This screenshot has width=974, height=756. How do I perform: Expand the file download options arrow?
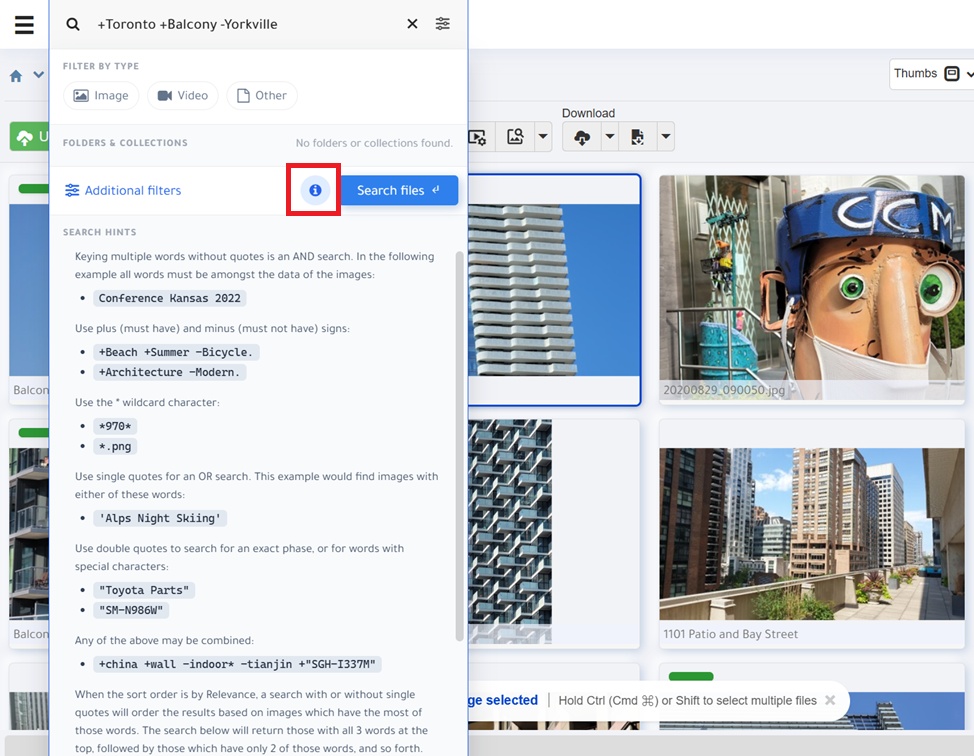coord(664,137)
